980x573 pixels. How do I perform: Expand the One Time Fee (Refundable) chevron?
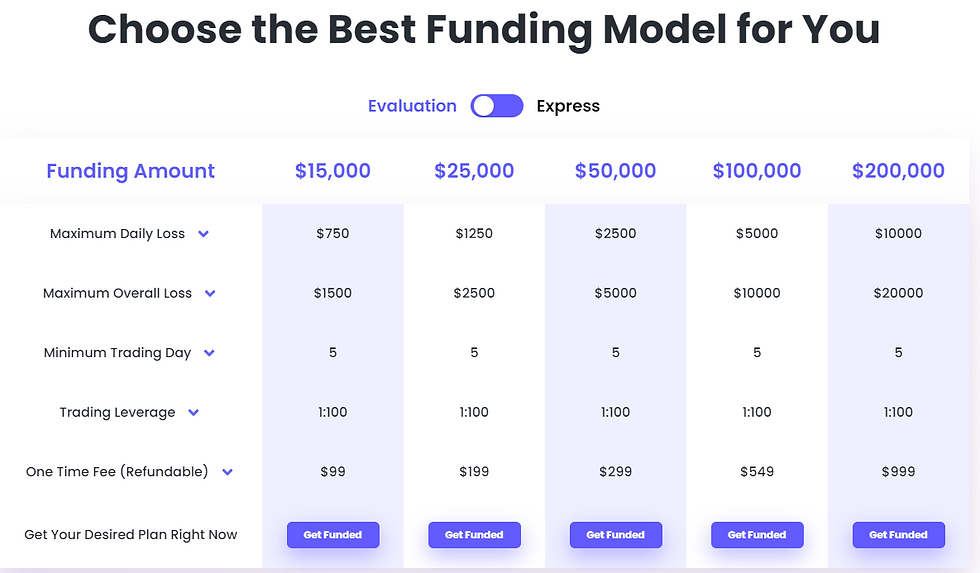[x=228, y=472]
